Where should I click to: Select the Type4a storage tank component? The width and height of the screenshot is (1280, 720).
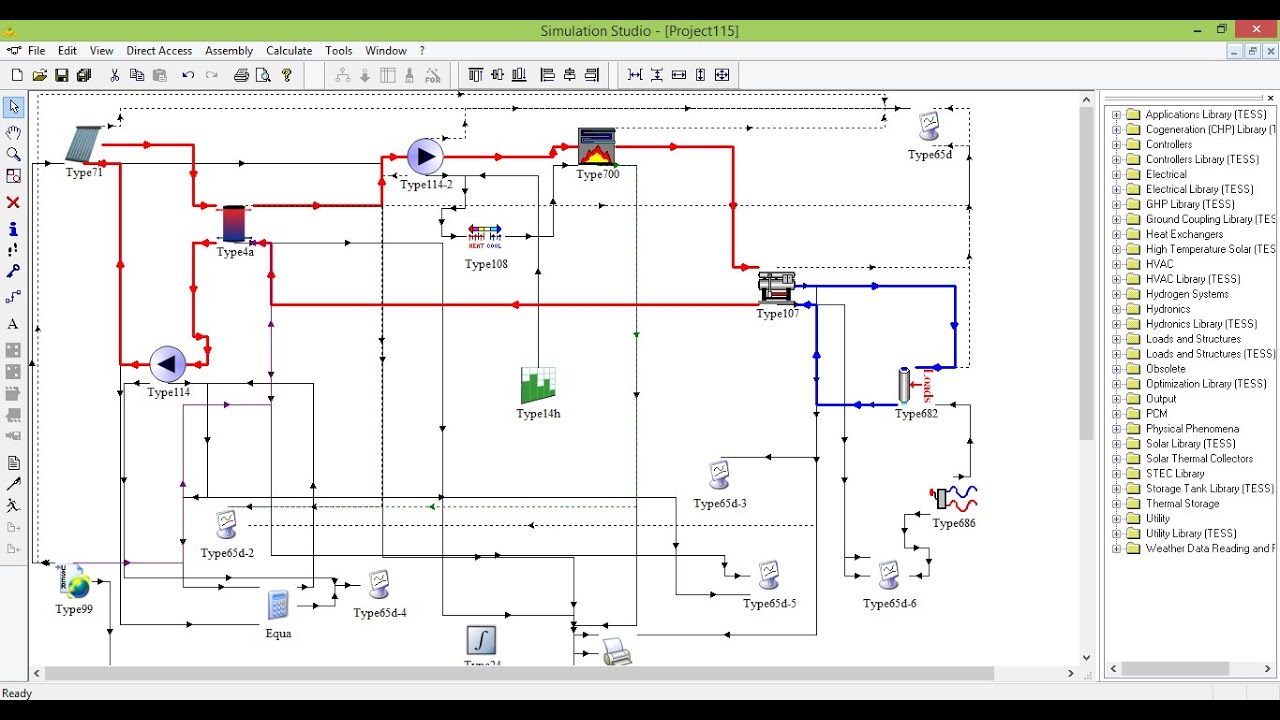[x=233, y=225]
